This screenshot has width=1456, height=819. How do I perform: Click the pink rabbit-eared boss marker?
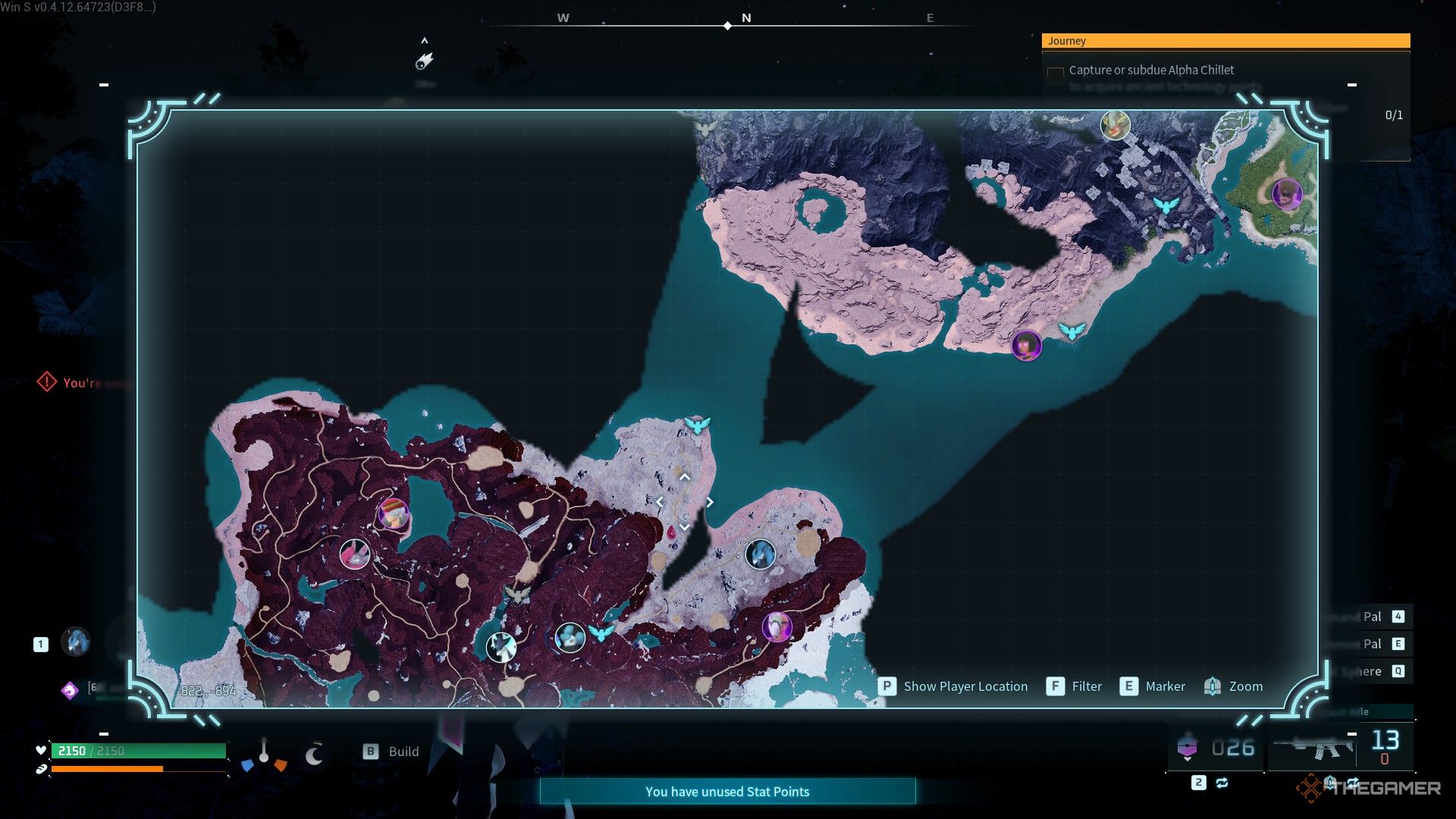click(354, 554)
